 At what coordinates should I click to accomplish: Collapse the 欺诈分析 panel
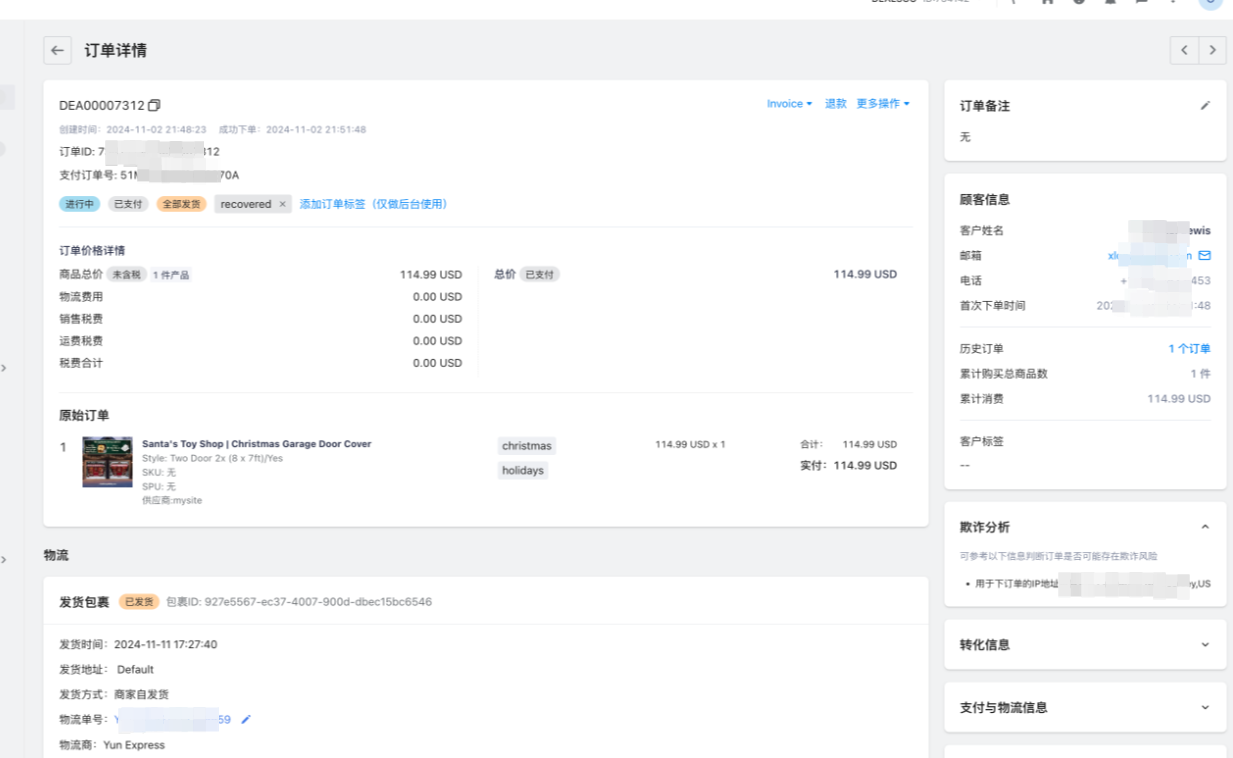point(1205,527)
